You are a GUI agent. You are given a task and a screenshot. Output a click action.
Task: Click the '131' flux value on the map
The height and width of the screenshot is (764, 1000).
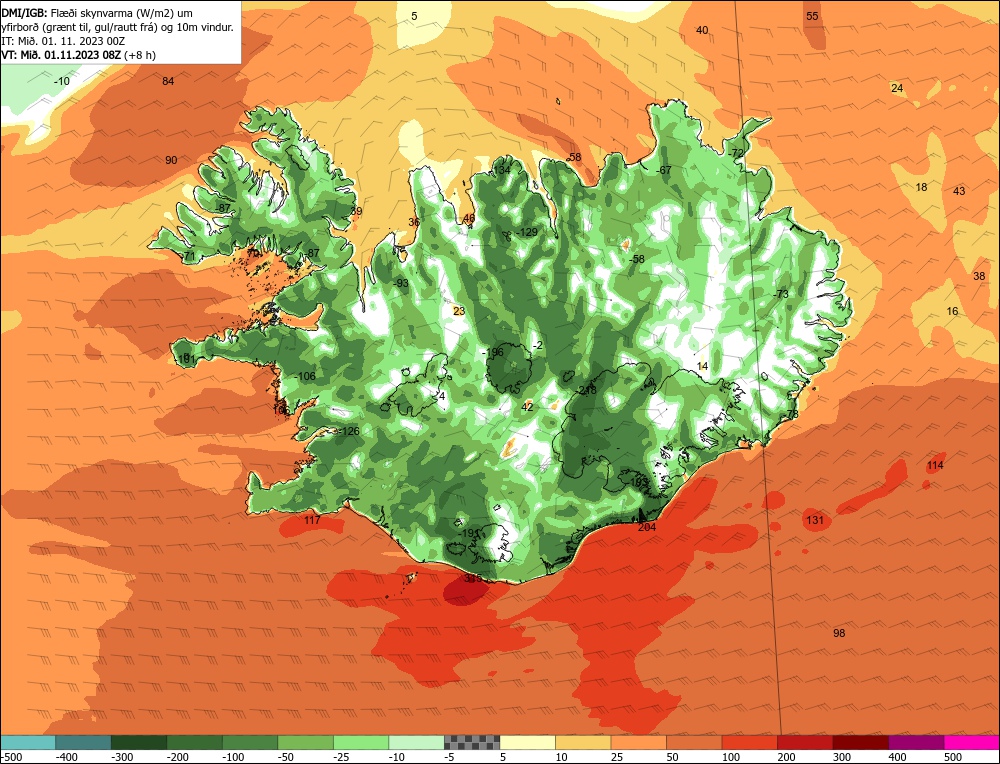point(814,520)
